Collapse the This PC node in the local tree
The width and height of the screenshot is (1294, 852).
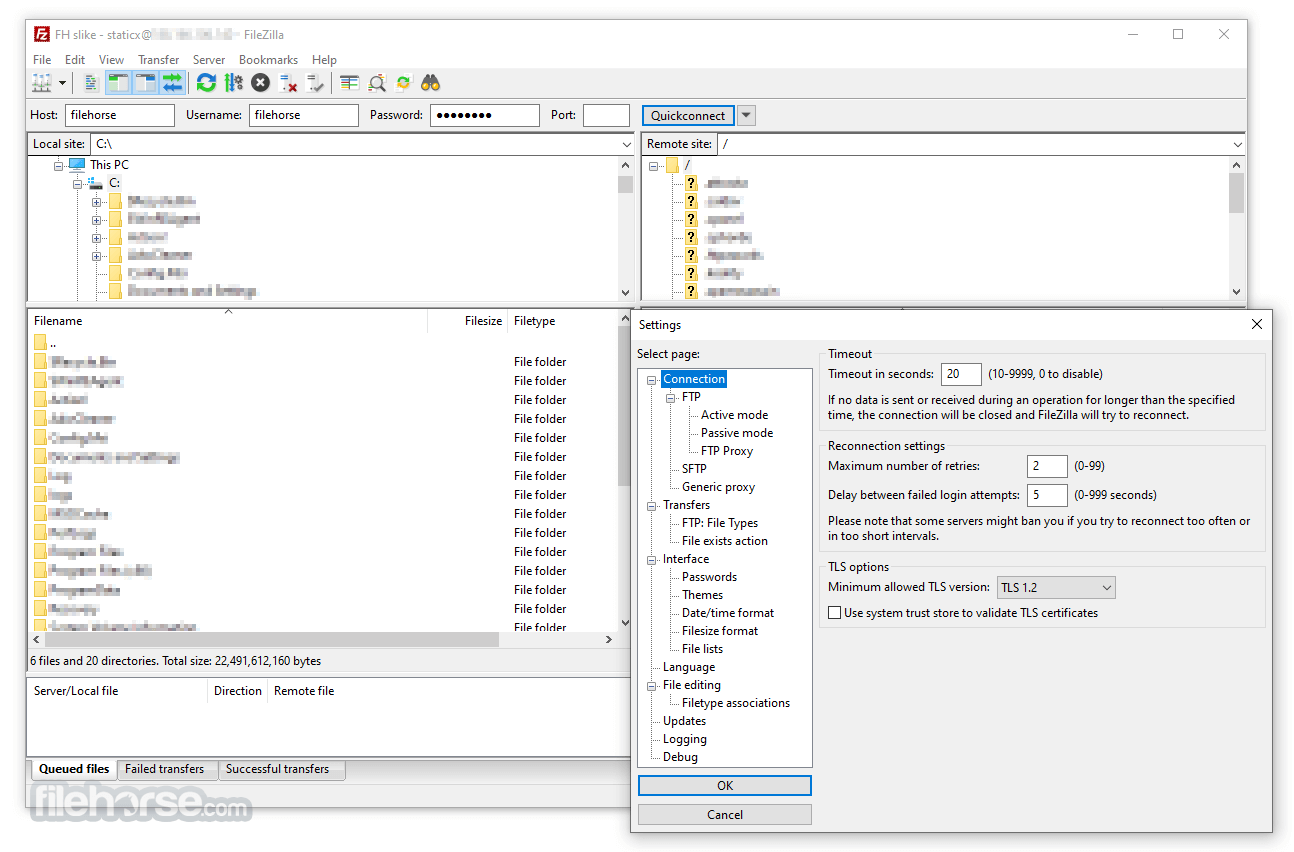[x=59, y=166]
